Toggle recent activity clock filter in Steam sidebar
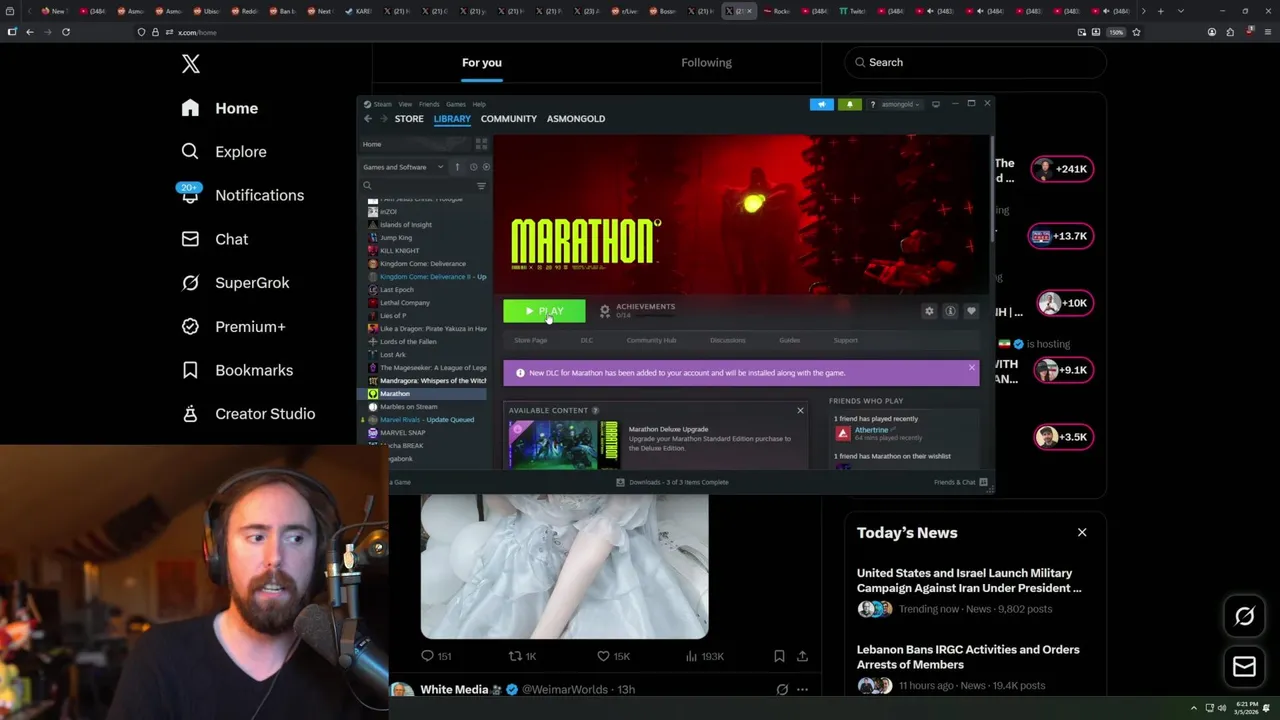Screen dimensions: 1280x720 click(x=474, y=167)
